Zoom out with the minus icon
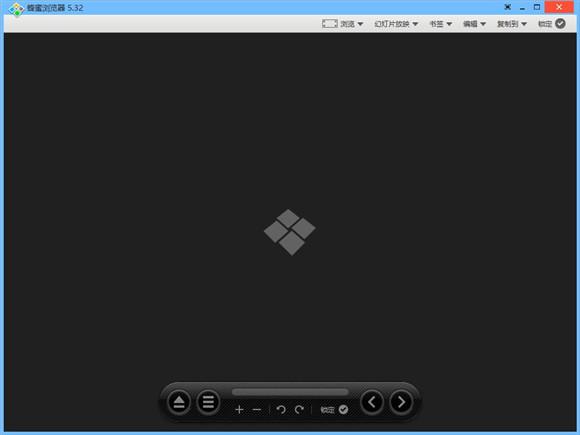 [x=257, y=409]
